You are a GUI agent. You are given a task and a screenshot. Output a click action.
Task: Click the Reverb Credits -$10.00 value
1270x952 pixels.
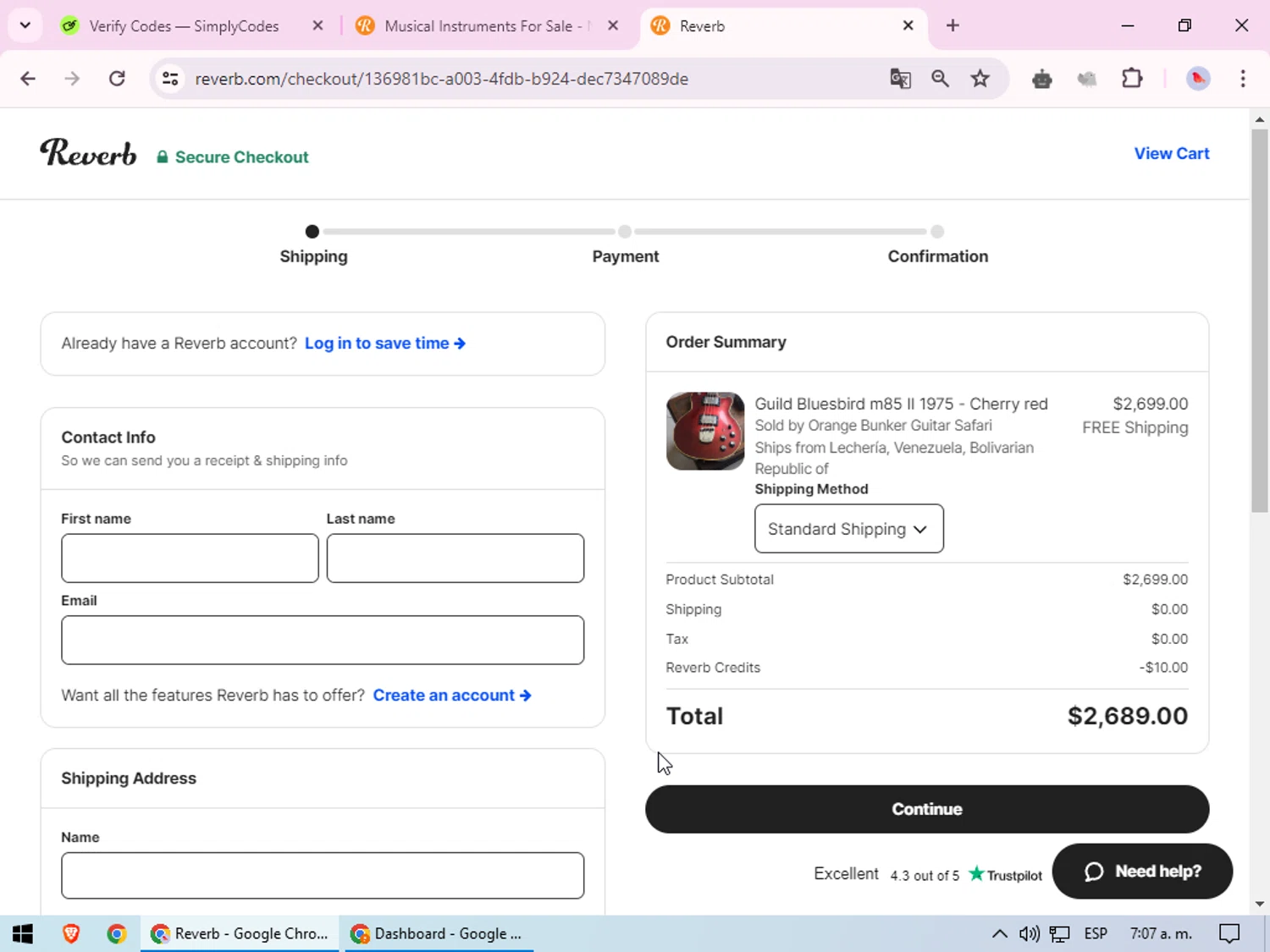pos(1163,668)
